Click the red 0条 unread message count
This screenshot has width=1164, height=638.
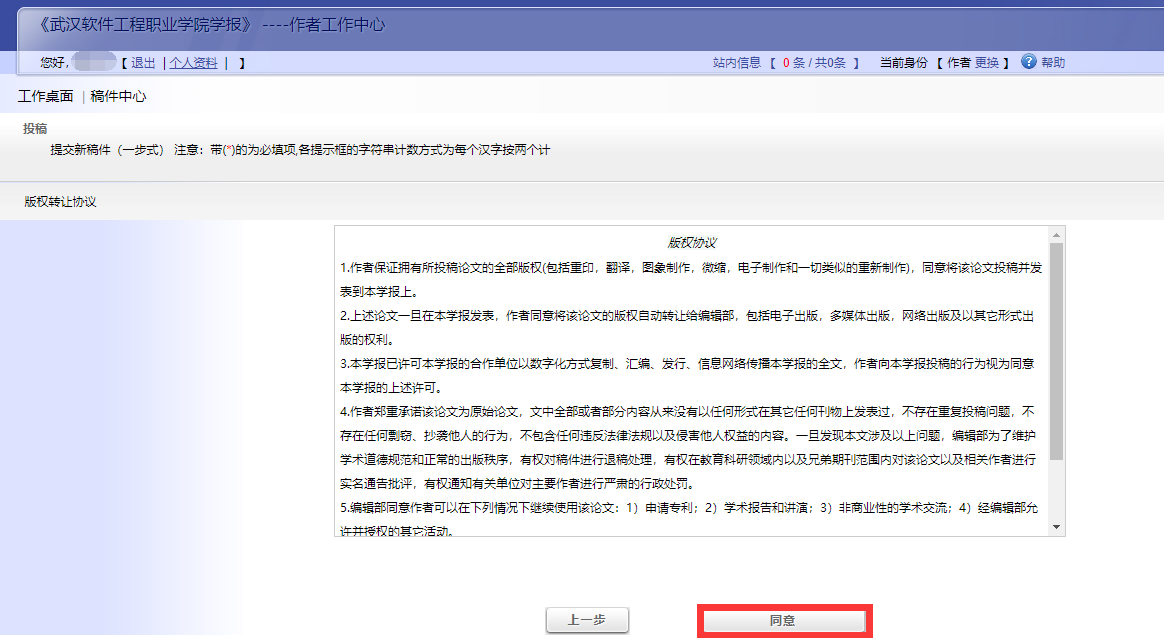click(792, 62)
